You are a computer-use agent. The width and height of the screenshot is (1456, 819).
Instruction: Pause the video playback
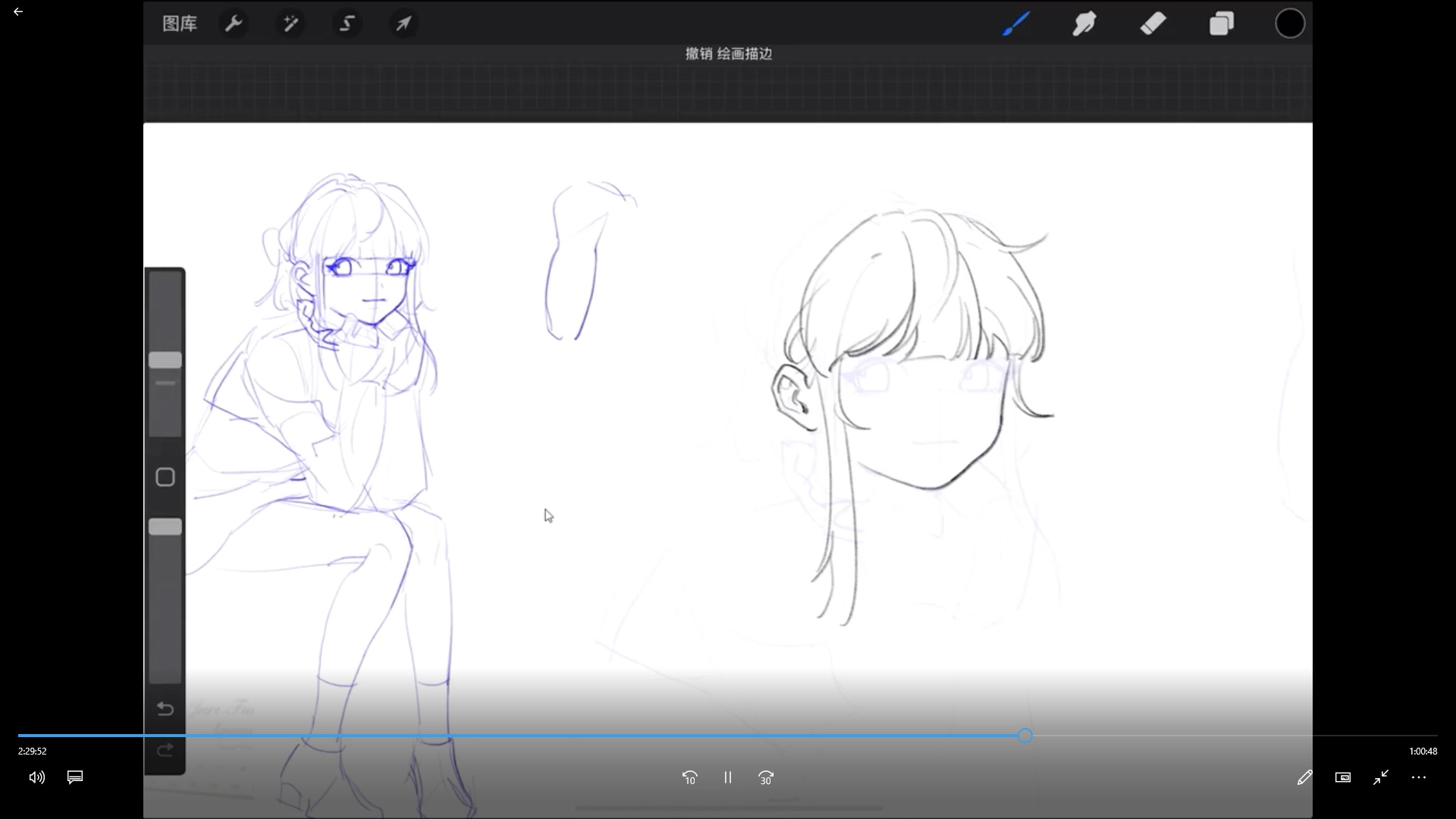pos(728,777)
